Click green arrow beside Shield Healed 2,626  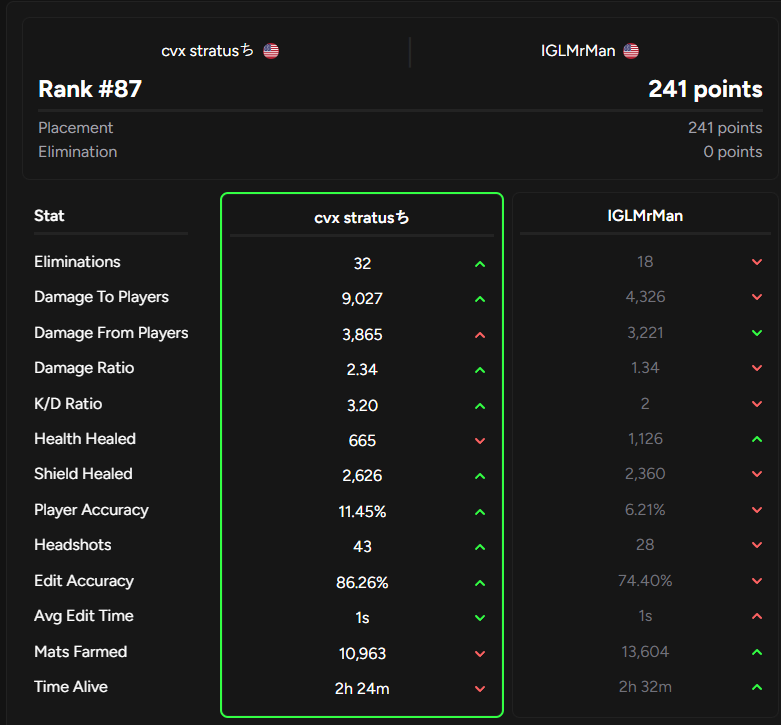click(480, 476)
